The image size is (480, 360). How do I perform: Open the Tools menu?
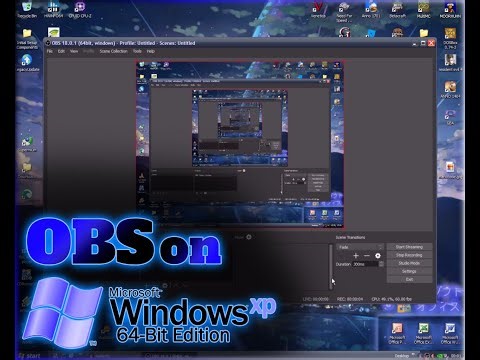click(x=137, y=51)
